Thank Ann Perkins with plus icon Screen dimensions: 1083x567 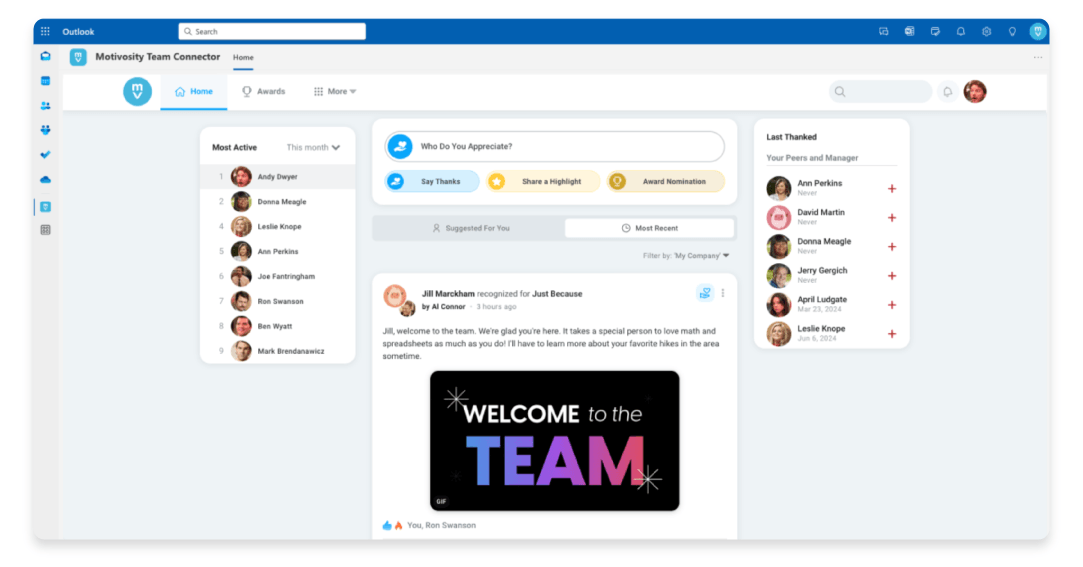[x=892, y=189]
